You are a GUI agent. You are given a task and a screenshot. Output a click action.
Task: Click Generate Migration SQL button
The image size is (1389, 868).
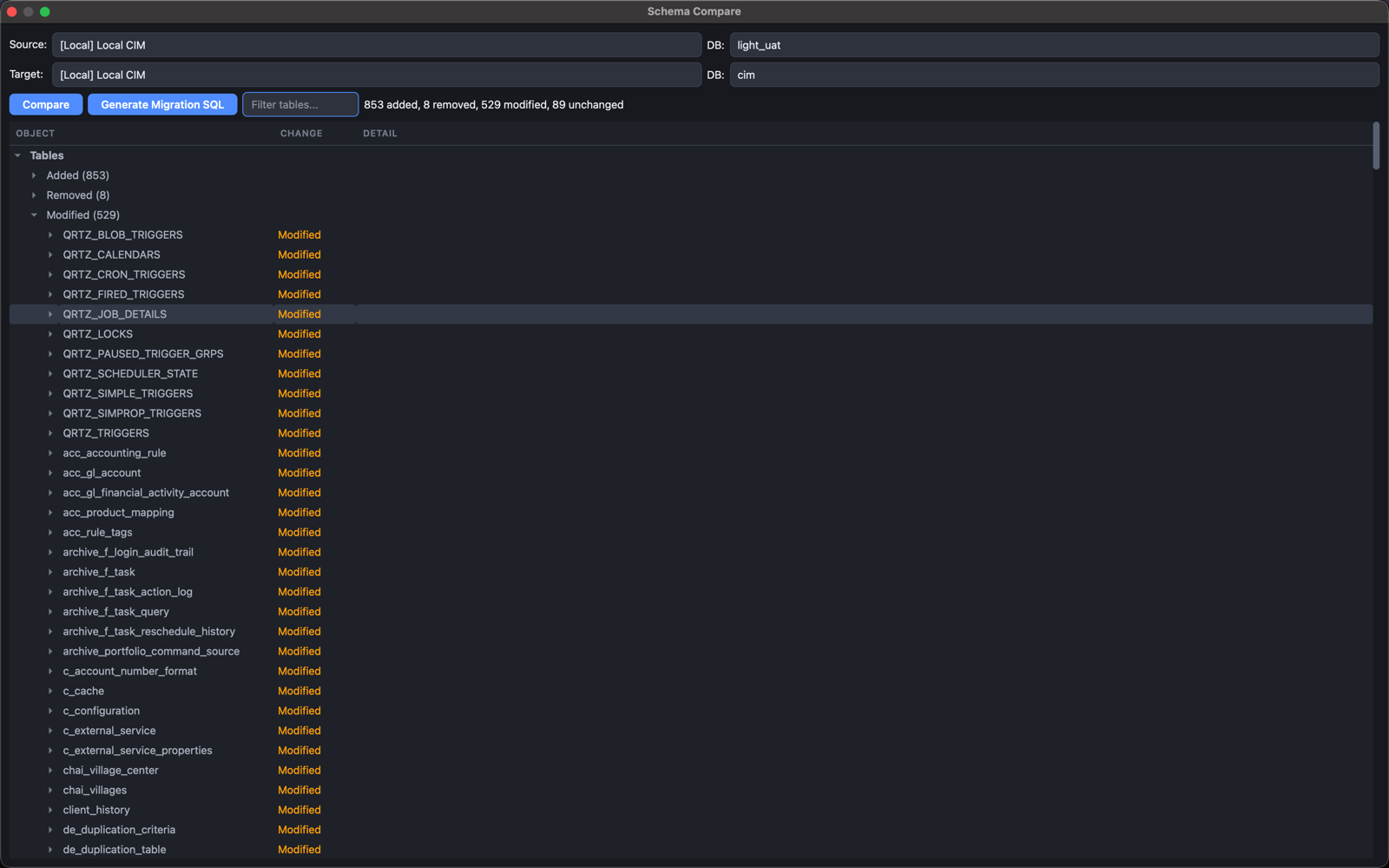tap(162, 104)
